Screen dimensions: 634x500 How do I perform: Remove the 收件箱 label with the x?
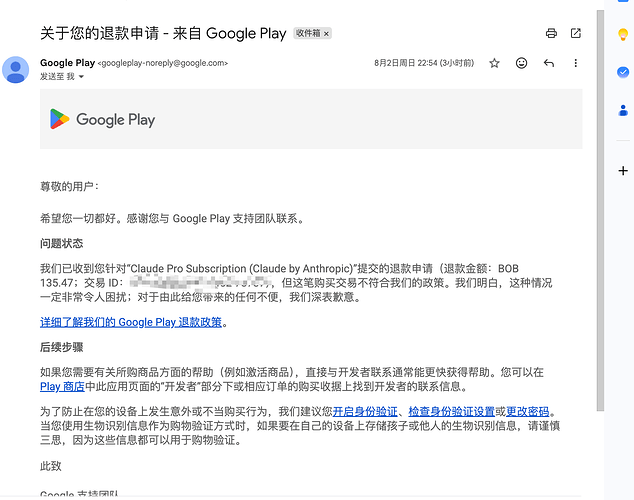[326, 34]
